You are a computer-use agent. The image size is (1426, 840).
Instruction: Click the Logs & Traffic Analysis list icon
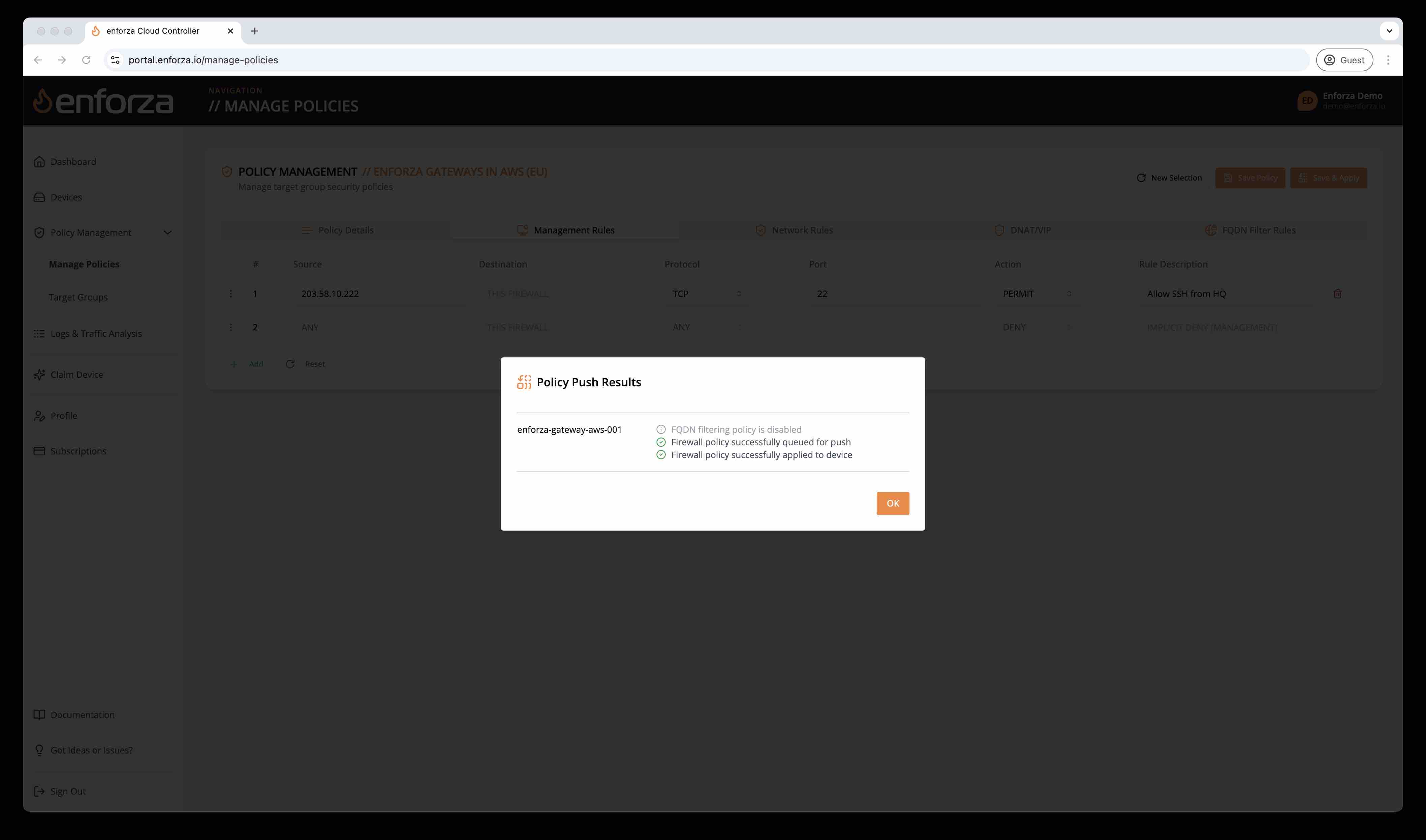click(39, 333)
